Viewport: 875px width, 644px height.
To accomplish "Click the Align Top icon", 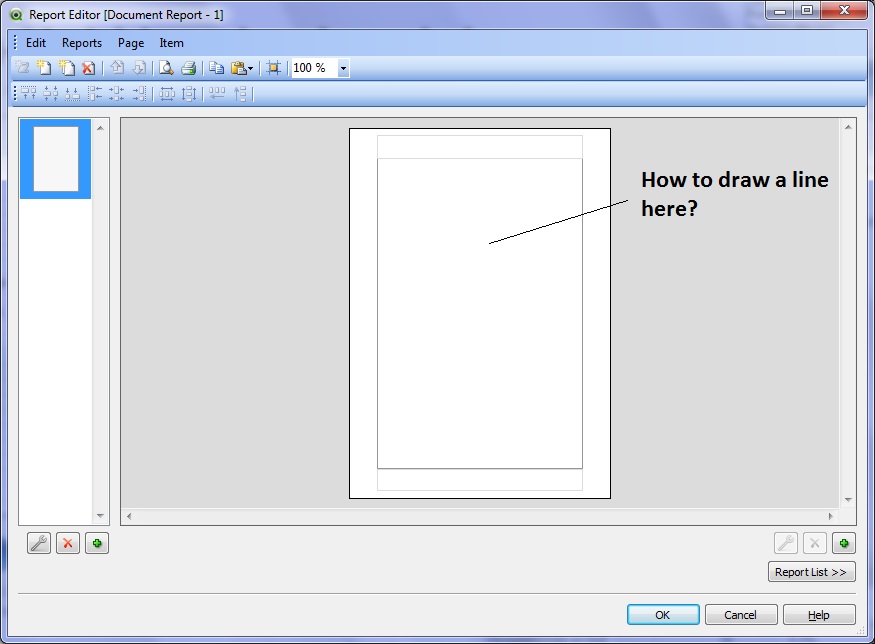I will 28,93.
